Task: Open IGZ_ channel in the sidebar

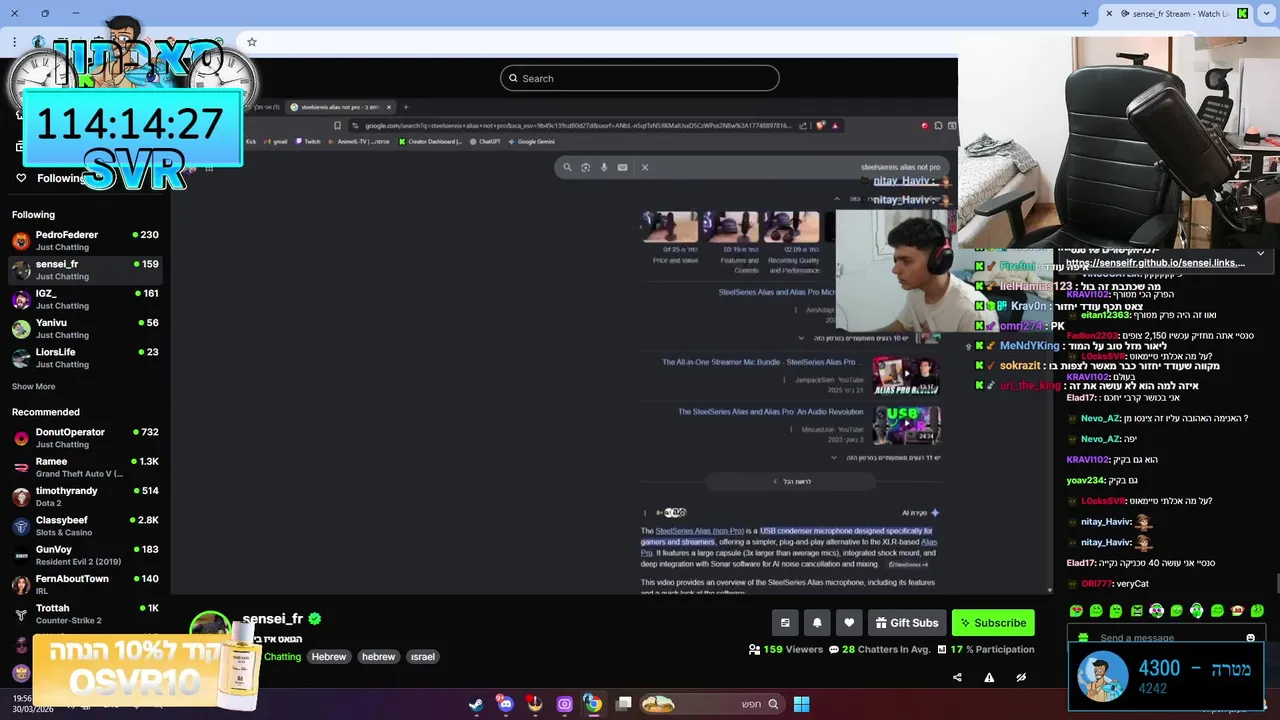Action: click(x=85, y=299)
